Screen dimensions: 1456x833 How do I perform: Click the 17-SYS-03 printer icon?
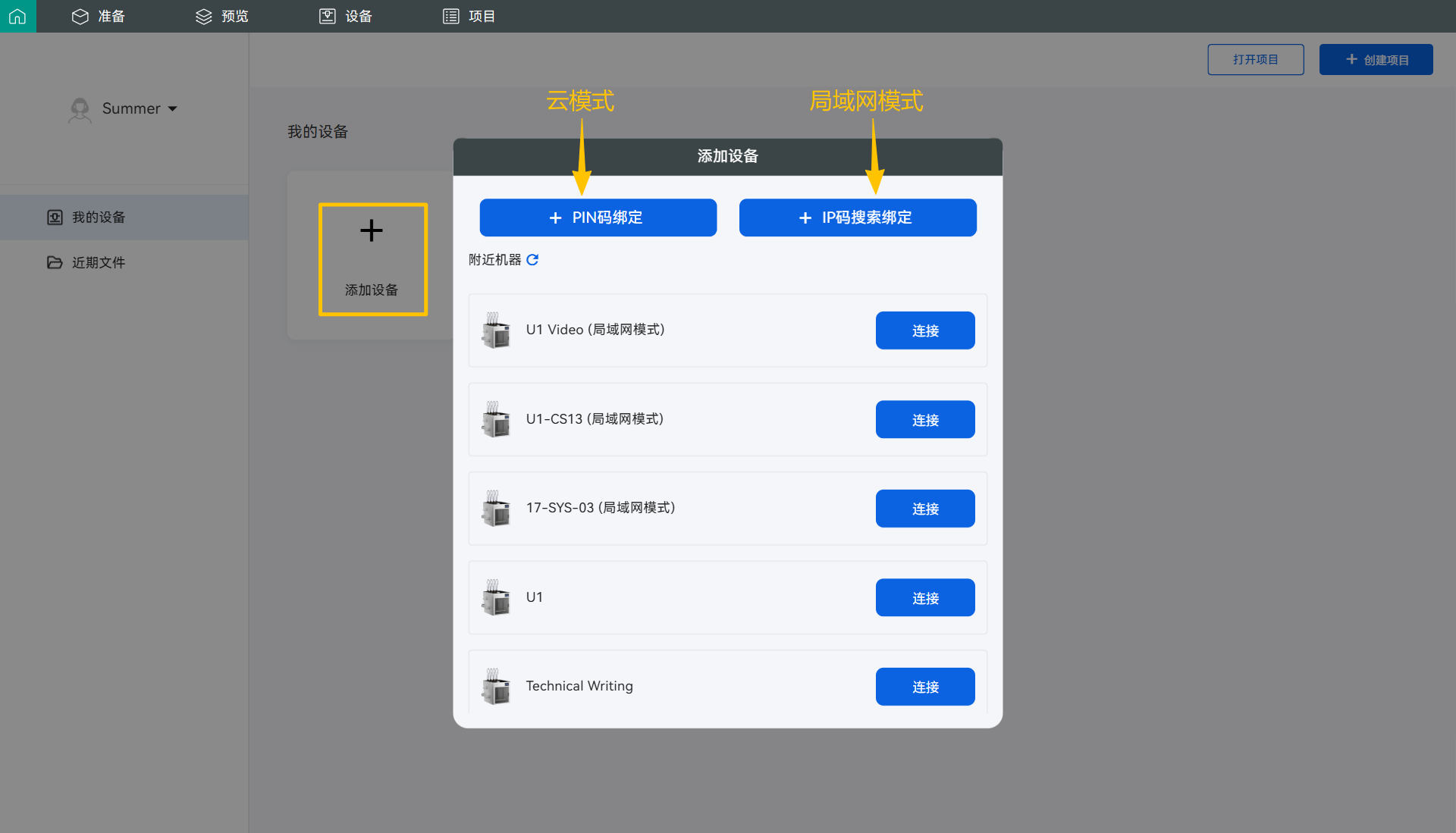(496, 509)
